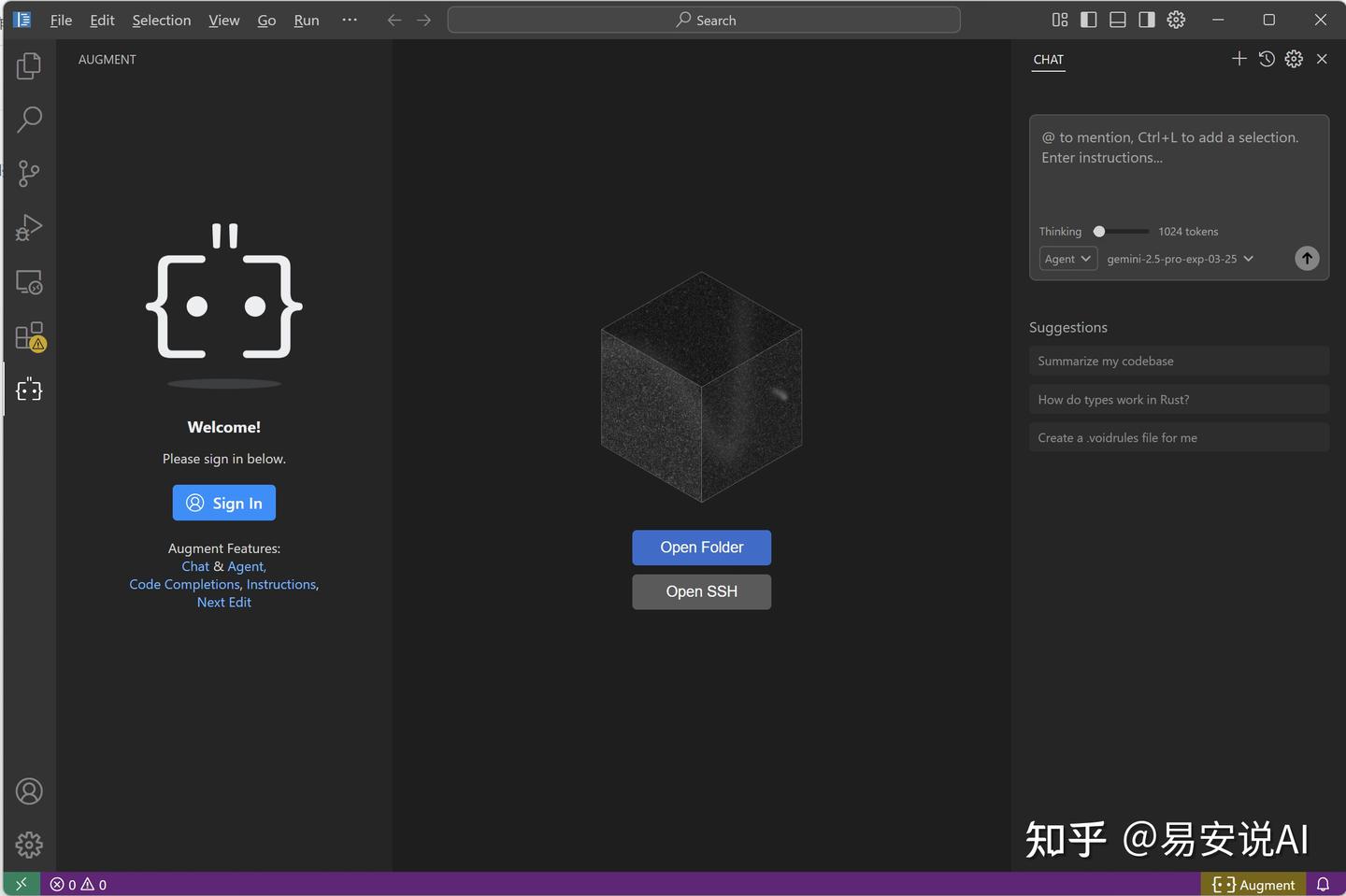Select the Search icon in the sidebar

pos(29,120)
